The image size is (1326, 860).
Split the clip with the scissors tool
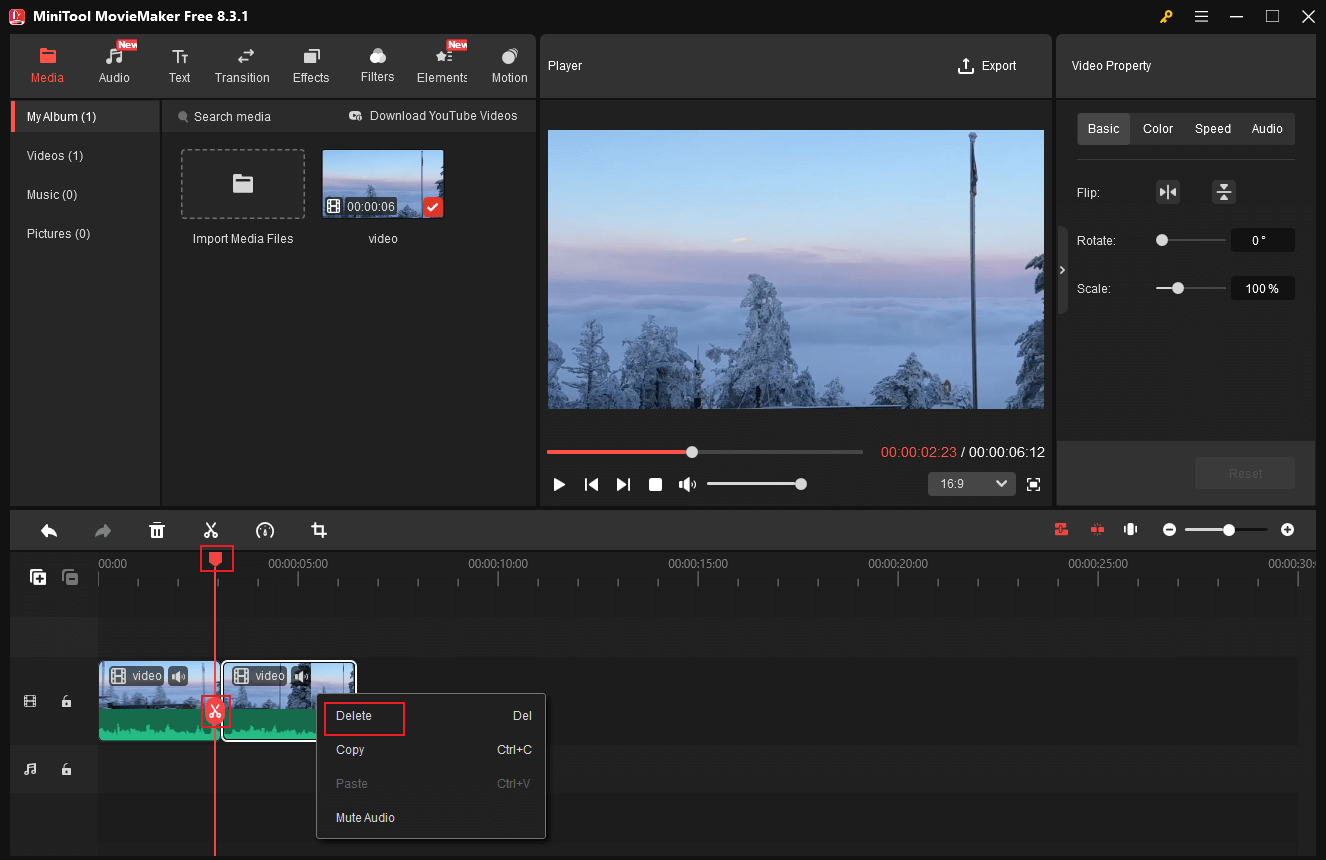(x=211, y=529)
